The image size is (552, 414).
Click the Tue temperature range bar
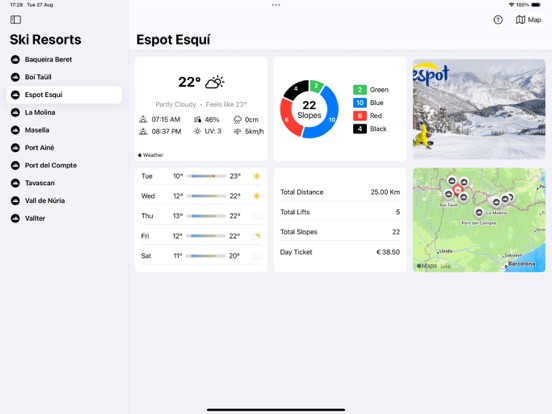(206, 176)
